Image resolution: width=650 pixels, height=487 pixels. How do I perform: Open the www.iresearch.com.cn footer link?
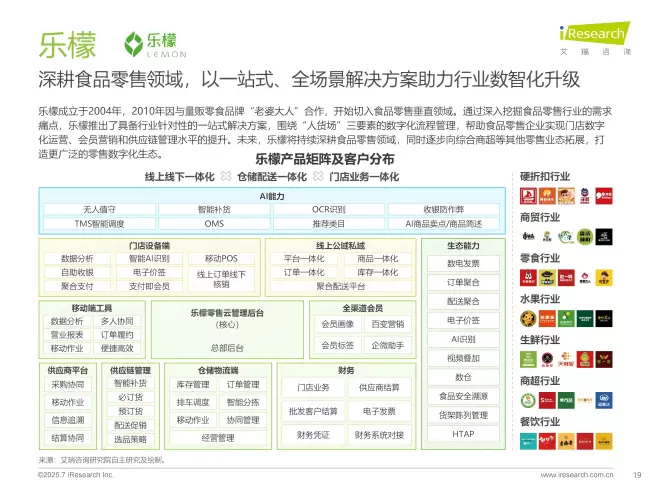(x=576, y=475)
